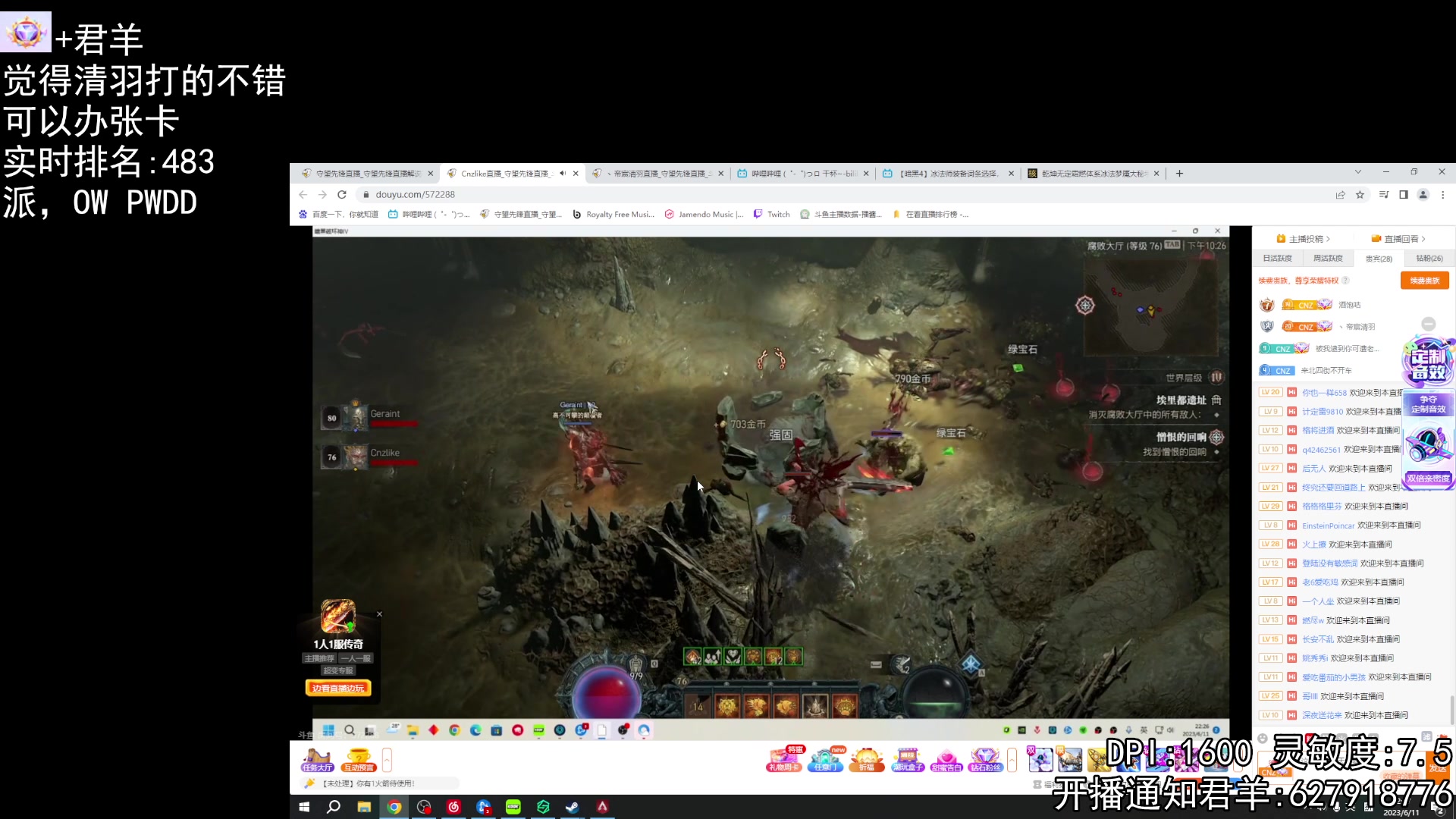Open Chrome from the taskbar
Image resolution: width=1456 pixels, height=819 pixels.
(x=394, y=807)
